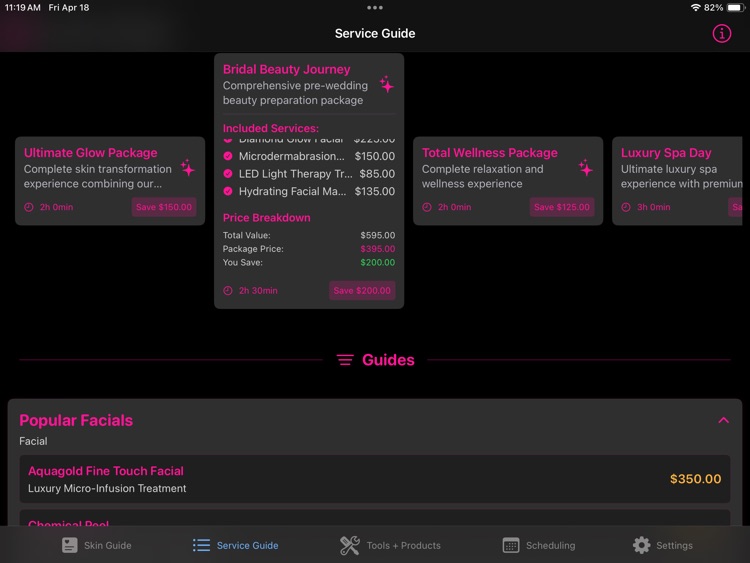Image resolution: width=750 pixels, height=563 pixels.
Task: Click the clock icon on Bridal Beauty Journey
Action: pos(228,291)
